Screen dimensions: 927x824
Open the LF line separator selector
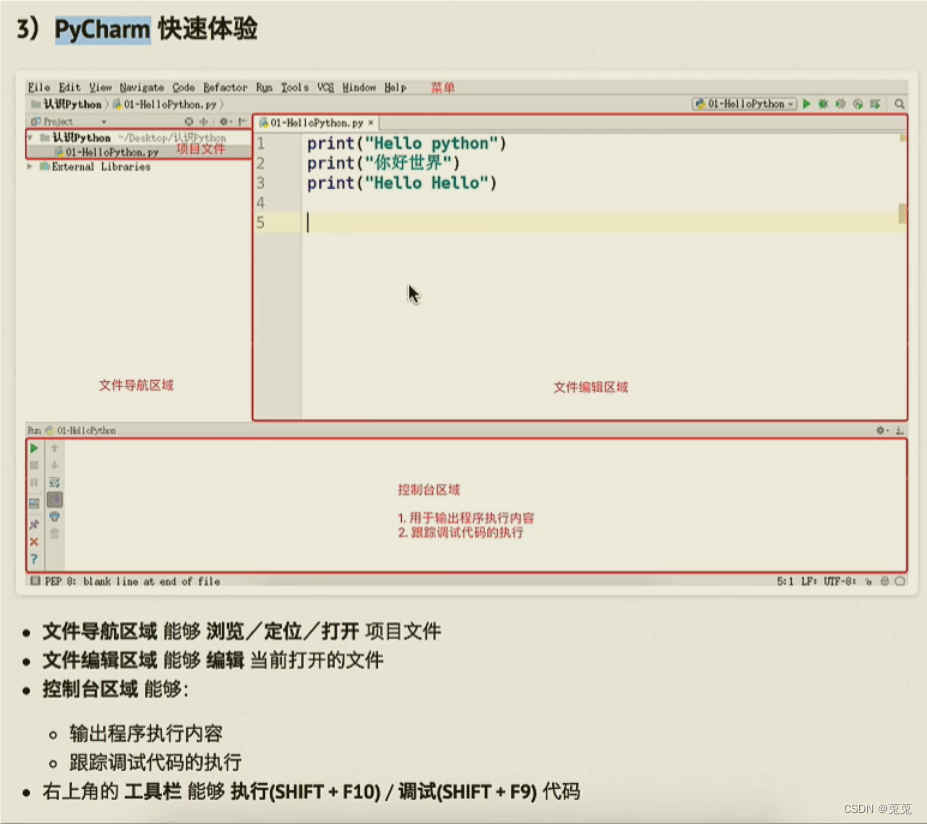click(x=809, y=582)
